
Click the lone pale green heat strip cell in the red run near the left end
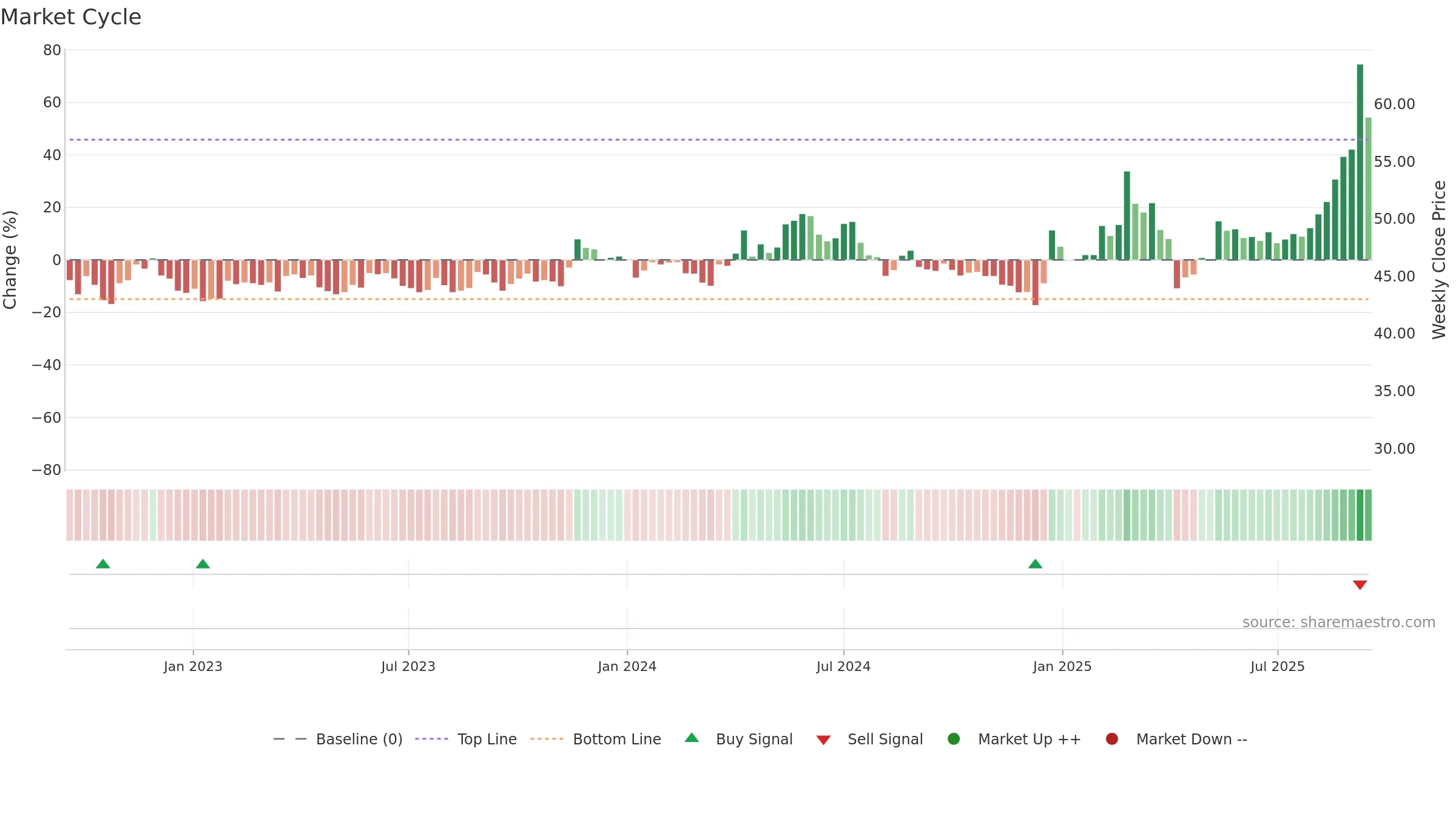[x=153, y=515]
